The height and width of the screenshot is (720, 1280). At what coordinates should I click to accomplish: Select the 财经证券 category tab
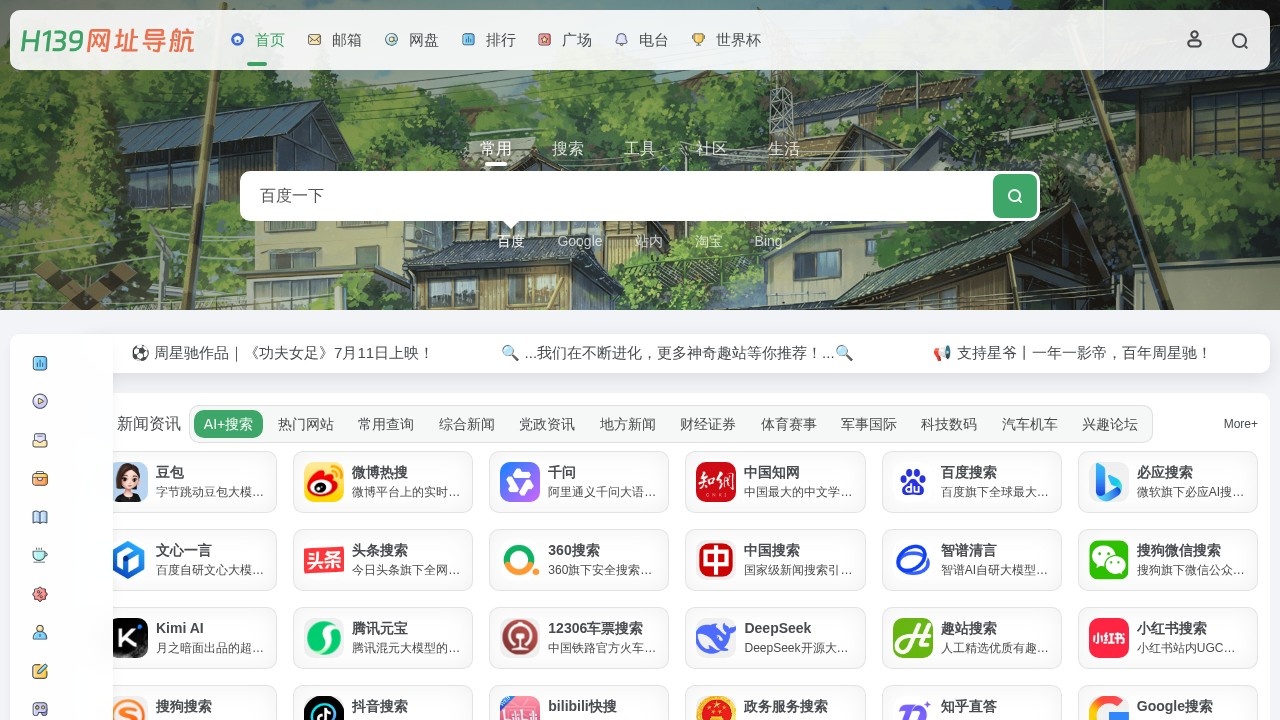point(708,424)
